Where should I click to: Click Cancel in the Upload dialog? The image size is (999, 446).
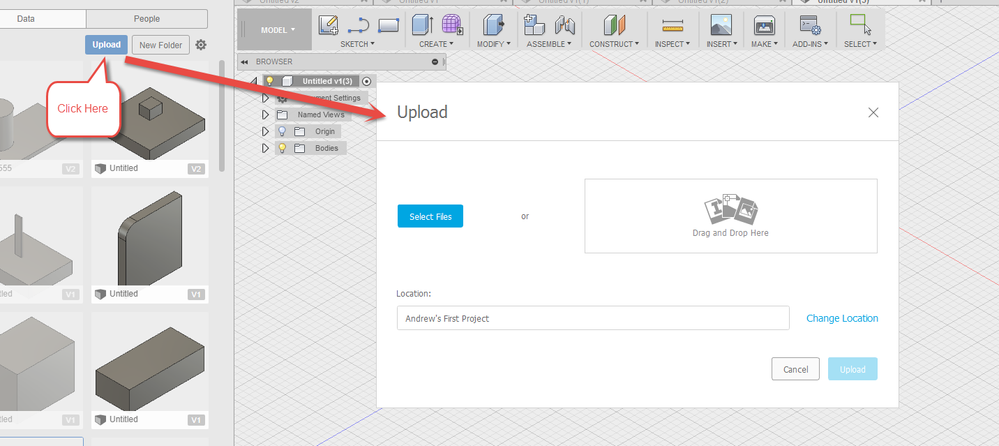796,370
